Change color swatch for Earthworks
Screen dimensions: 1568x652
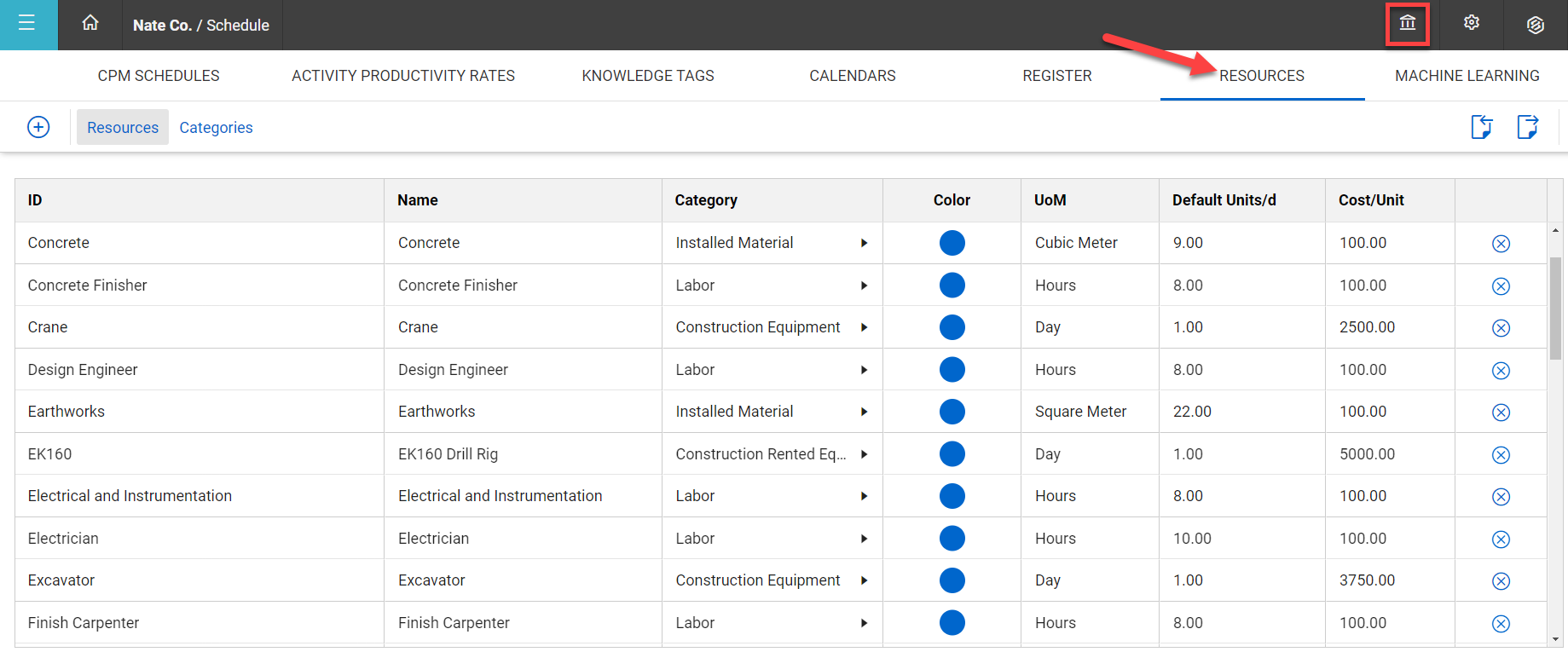pos(952,412)
